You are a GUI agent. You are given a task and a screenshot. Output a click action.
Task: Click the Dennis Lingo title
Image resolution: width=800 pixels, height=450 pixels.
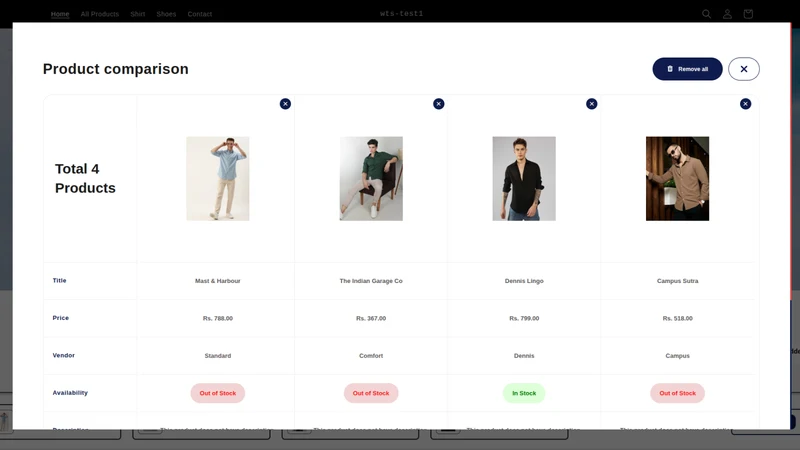524,281
